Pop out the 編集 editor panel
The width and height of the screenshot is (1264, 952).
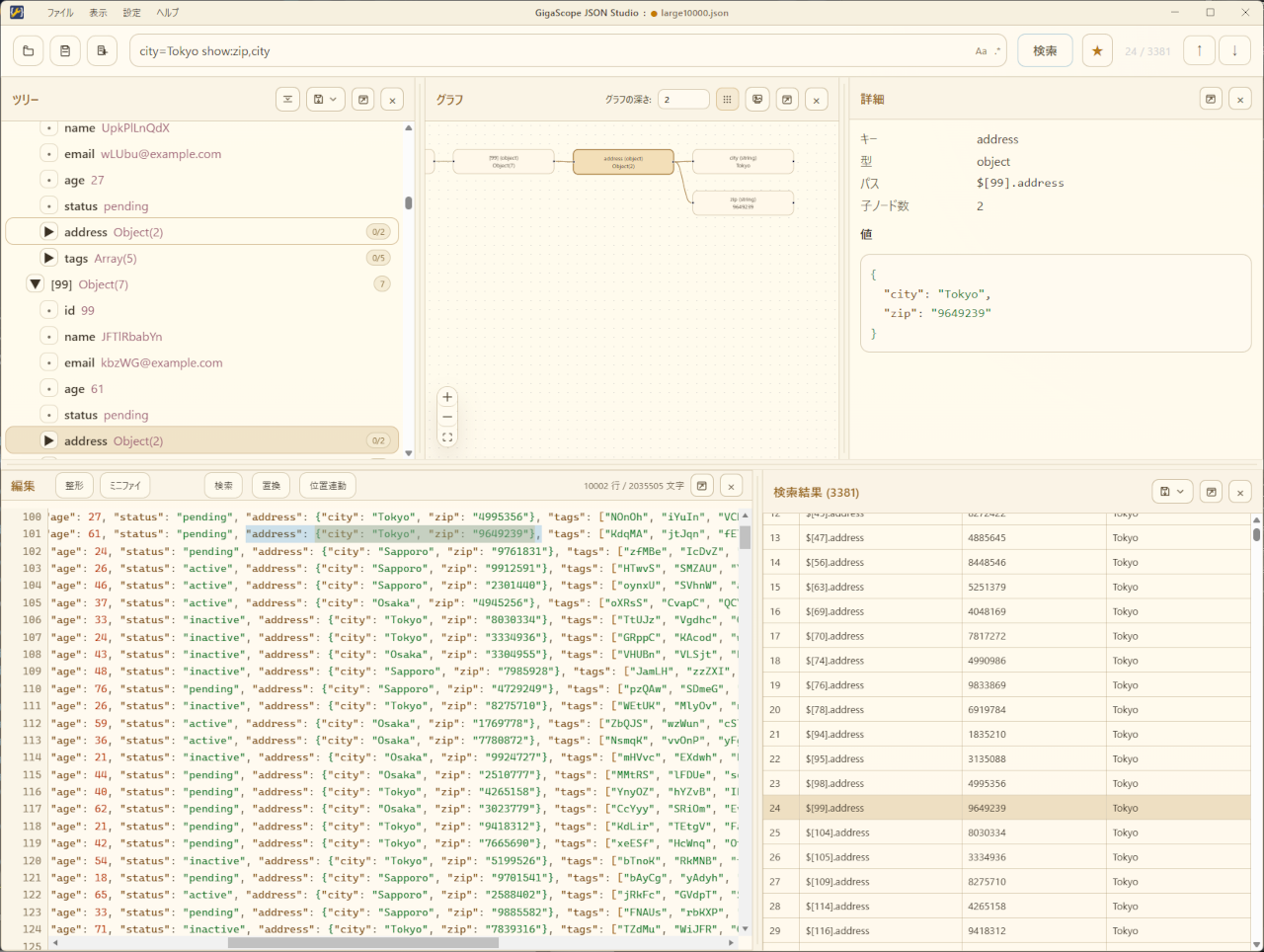pyautogui.click(x=702, y=486)
